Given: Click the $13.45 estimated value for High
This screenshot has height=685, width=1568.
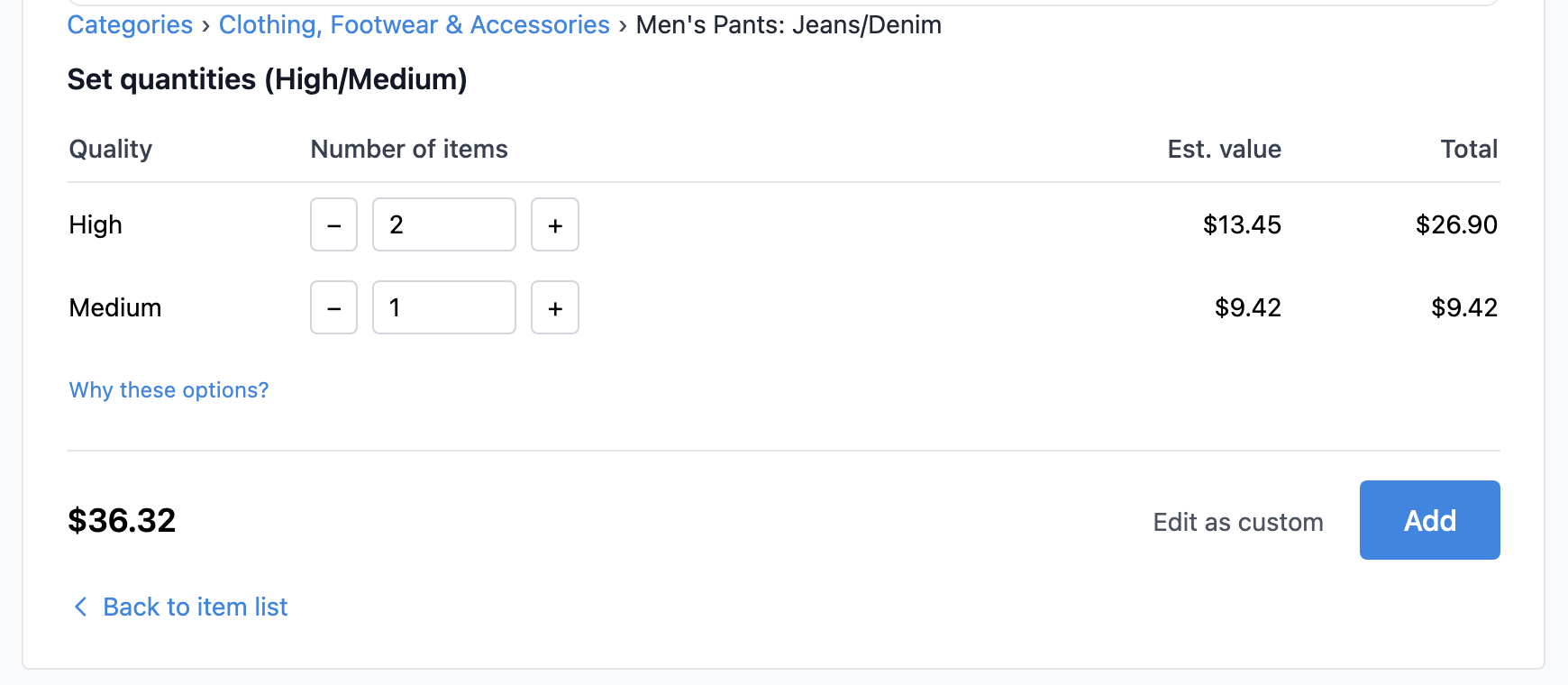Looking at the screenshot, I should click(x=1242, y=224).
